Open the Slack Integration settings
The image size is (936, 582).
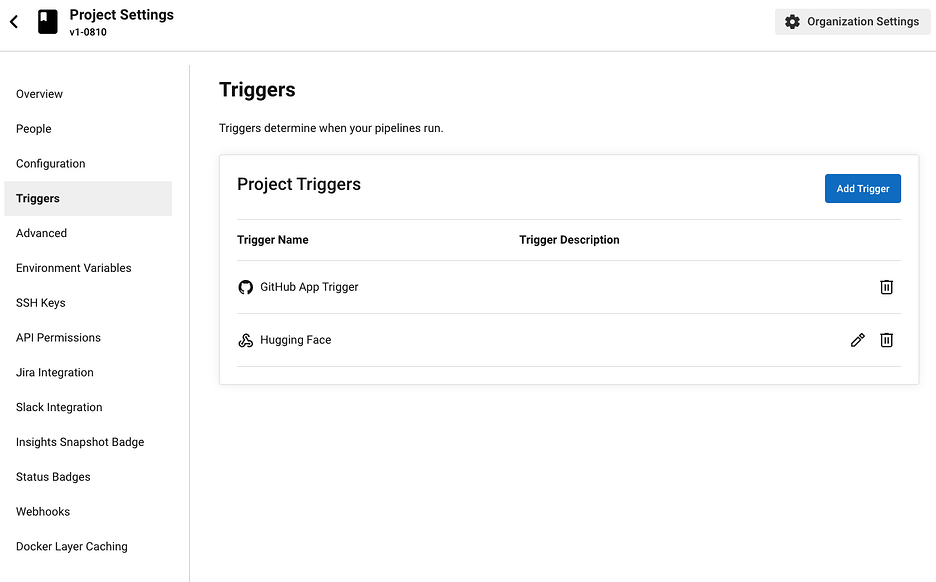[x=59, y=407]
